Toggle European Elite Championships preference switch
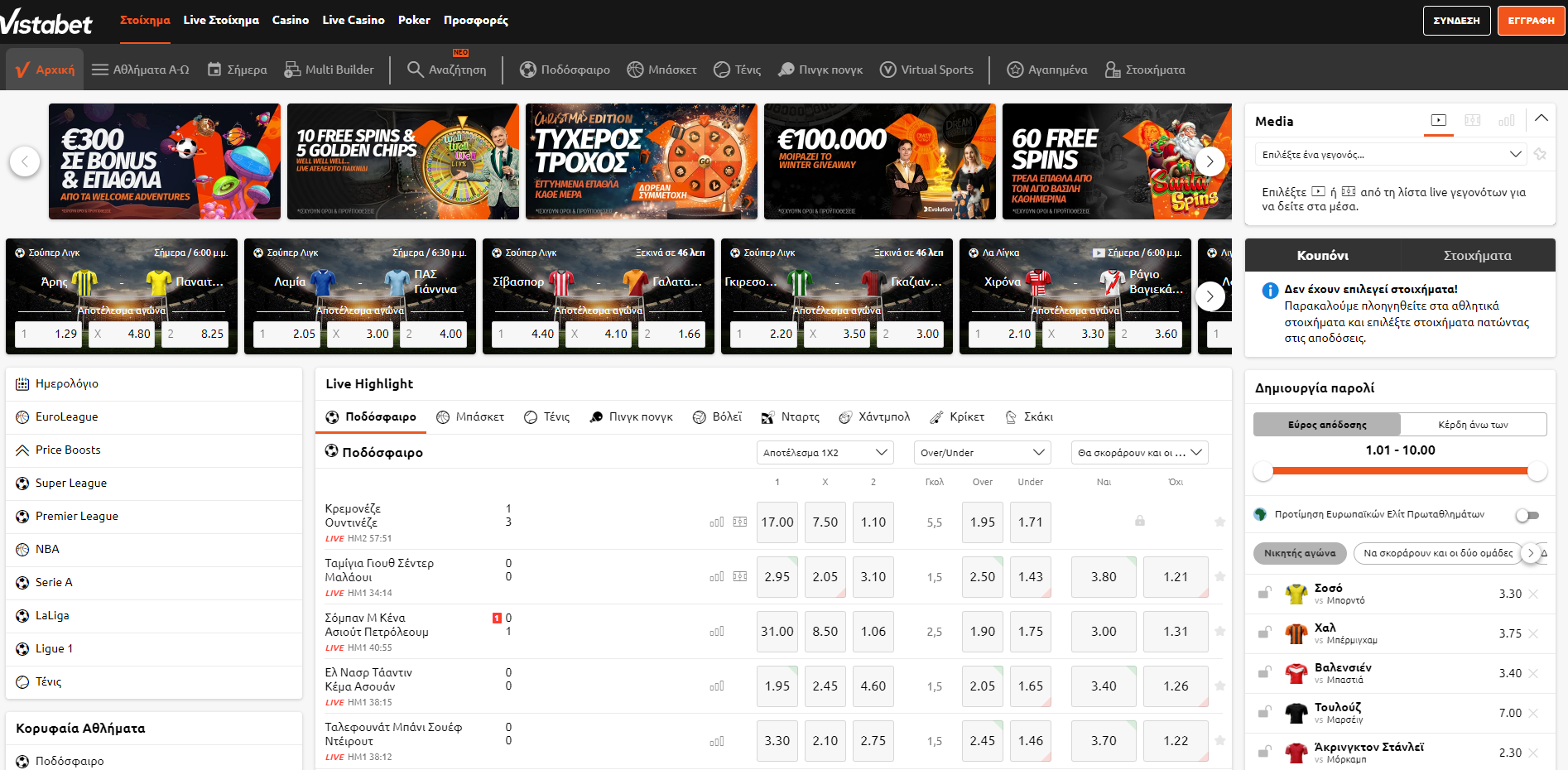Viewport: 1568px width, 770px height. (x=1527, y=515)
